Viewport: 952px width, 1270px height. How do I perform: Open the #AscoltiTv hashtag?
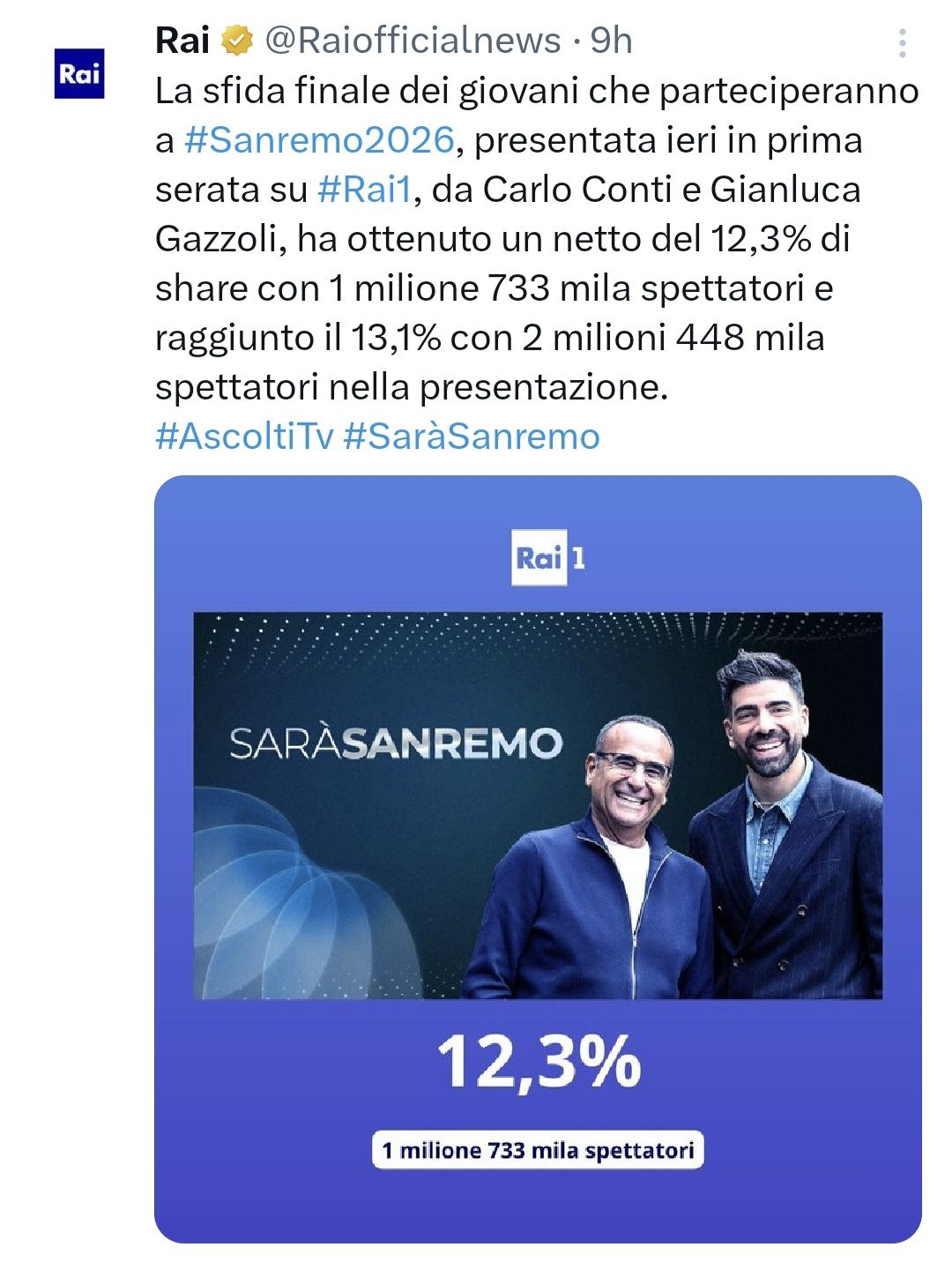tap(244, 437)
